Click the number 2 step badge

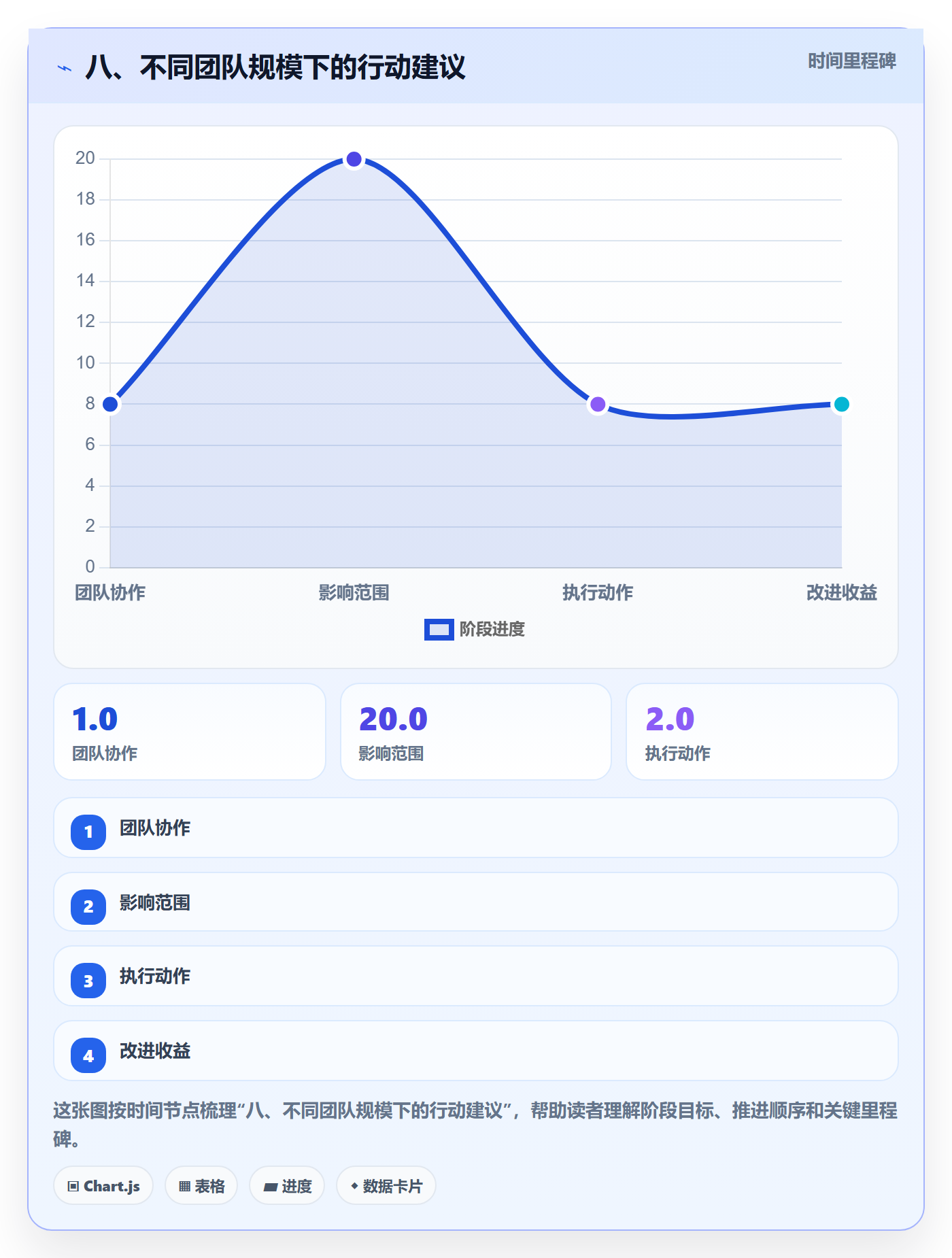(x=88, y=906)
